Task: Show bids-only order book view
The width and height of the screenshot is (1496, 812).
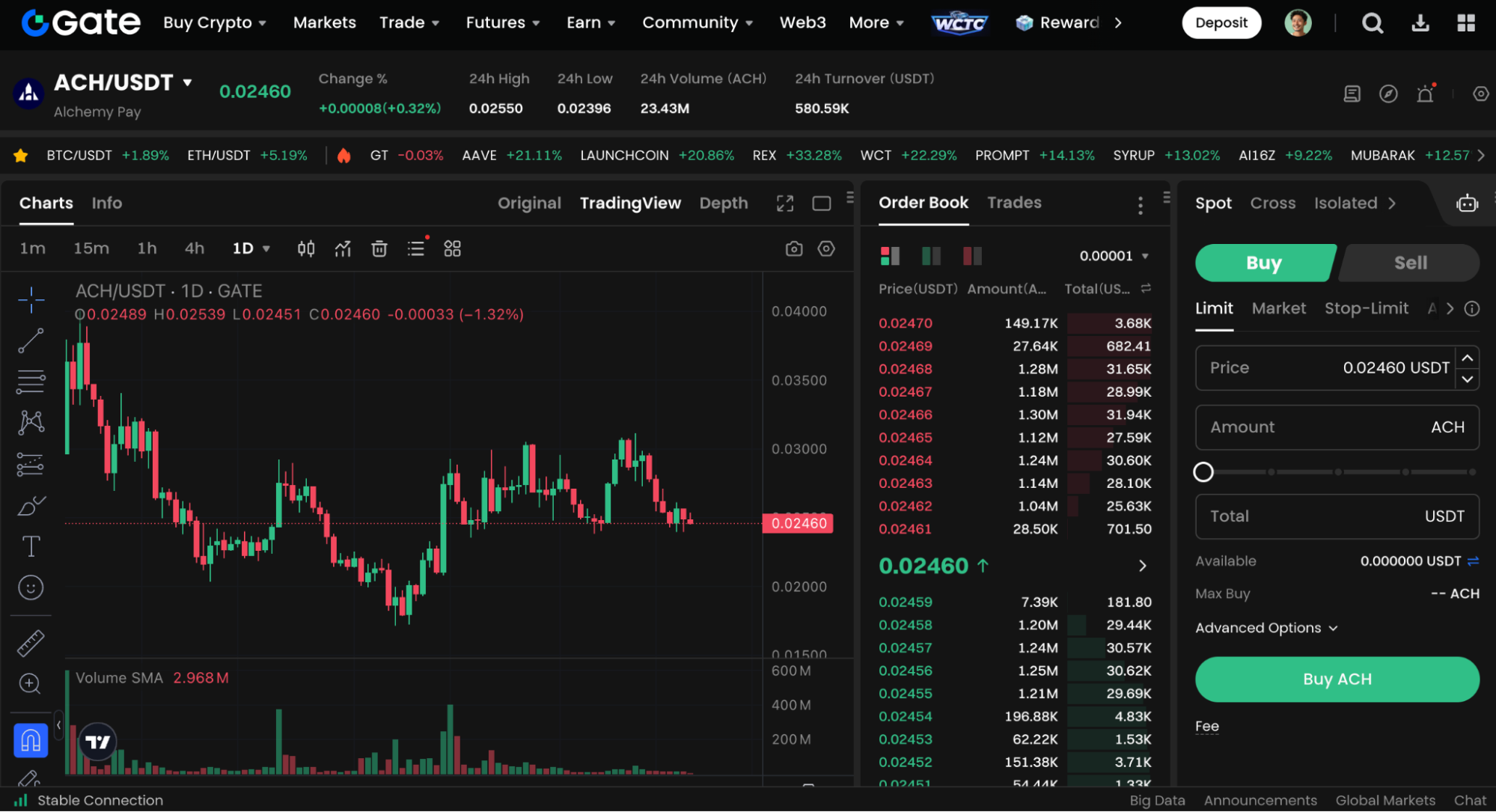Action: [x=931, y=256]
